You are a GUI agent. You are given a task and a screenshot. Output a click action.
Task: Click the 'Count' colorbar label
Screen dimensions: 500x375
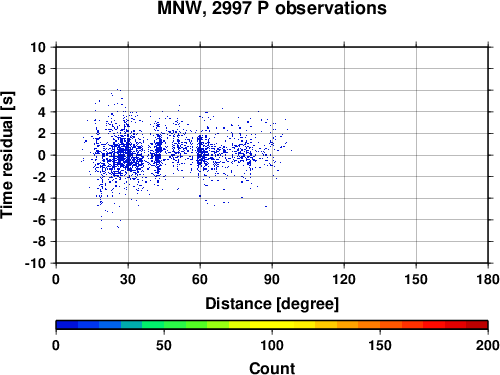pos(272,368)
